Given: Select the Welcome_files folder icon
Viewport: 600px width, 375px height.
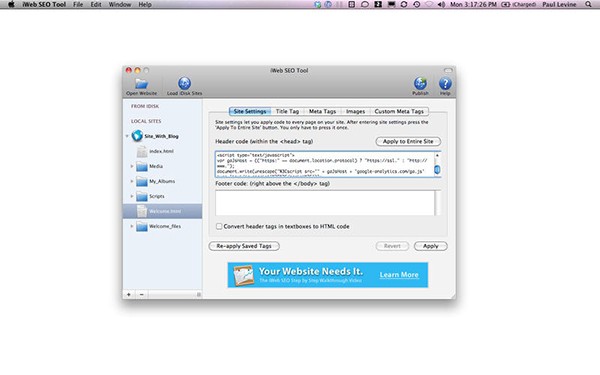Looking at the screenshot, I should coord(142,227).
